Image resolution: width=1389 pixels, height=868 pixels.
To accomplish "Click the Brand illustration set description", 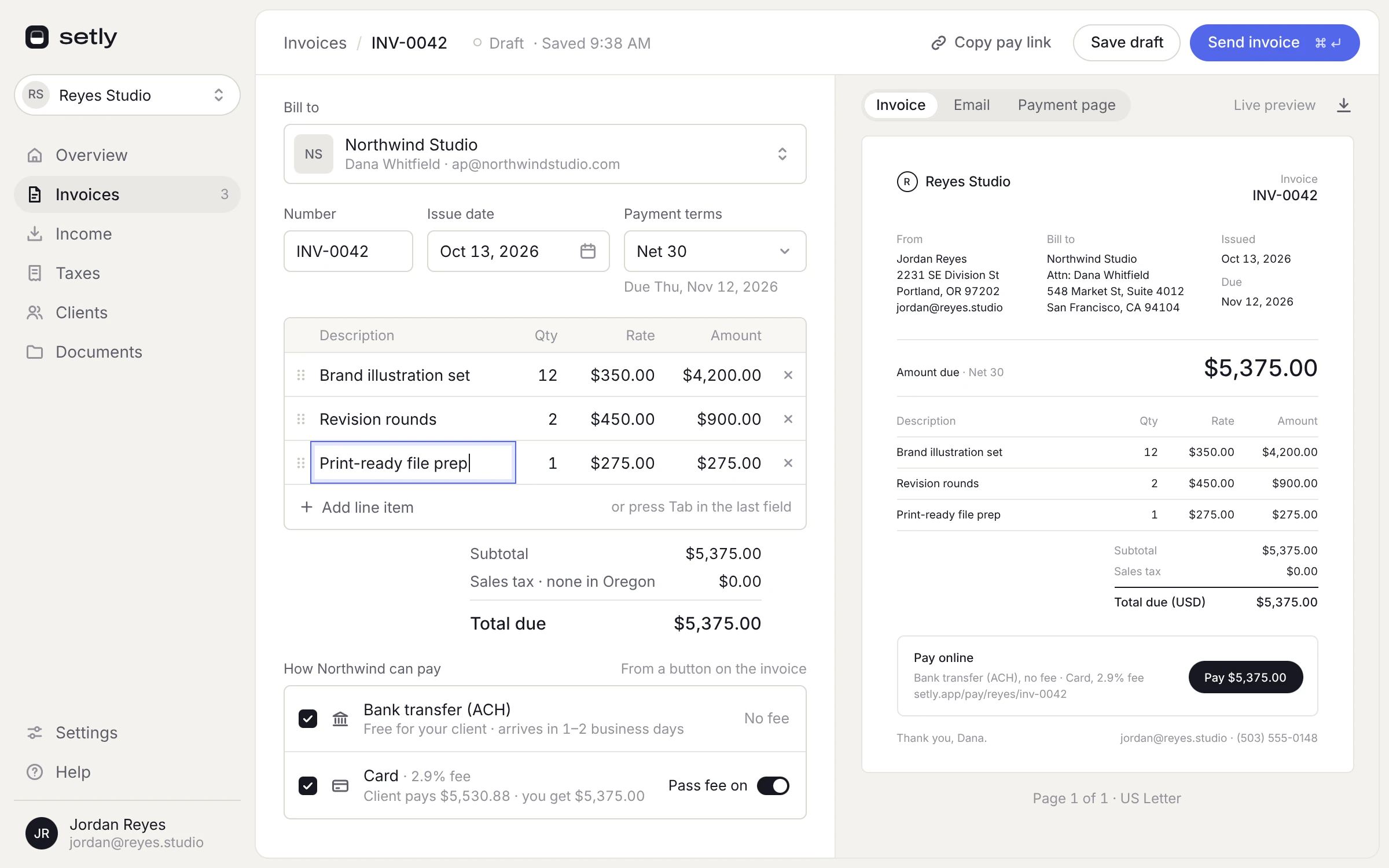I will pos(395,375).
